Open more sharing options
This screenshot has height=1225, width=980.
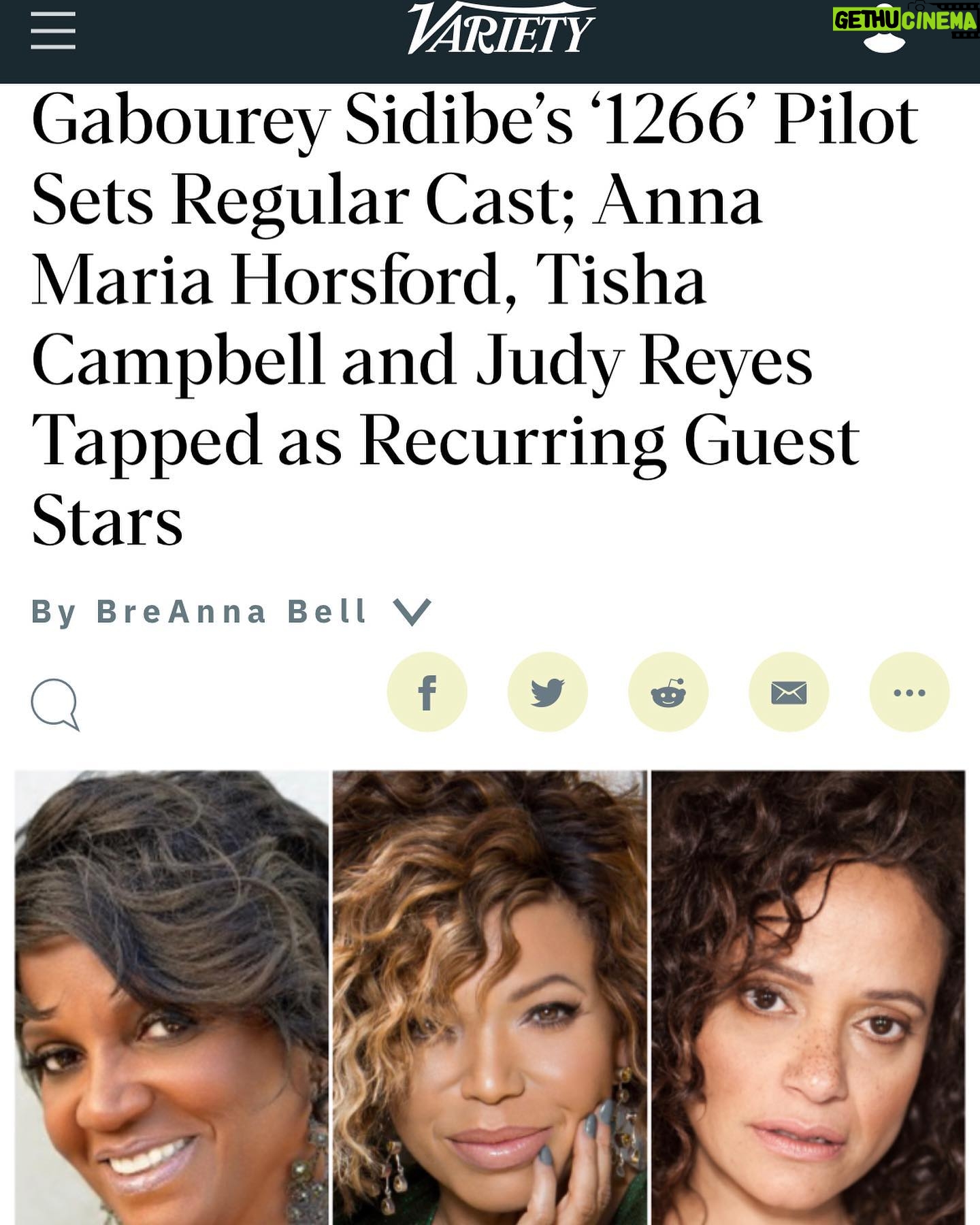[x=909, y=692]
